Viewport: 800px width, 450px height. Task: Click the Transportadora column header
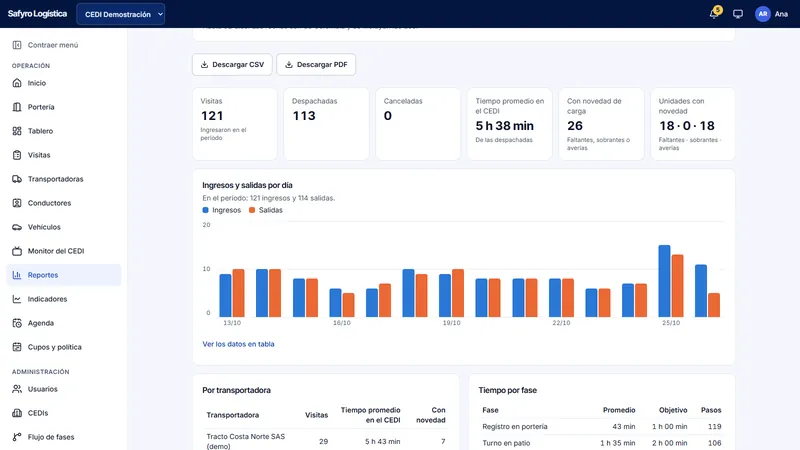tap(233, 415)
